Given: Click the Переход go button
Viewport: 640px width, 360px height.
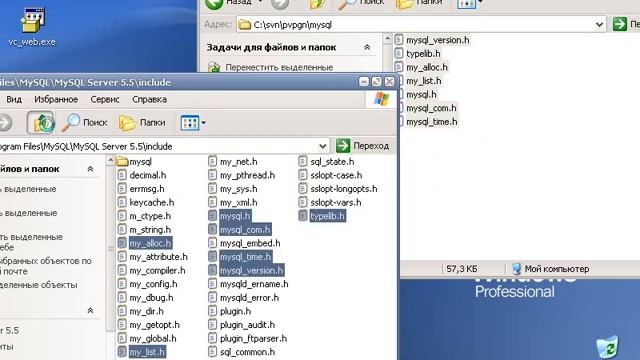Looking at the screenshot, I should (362, 146).
